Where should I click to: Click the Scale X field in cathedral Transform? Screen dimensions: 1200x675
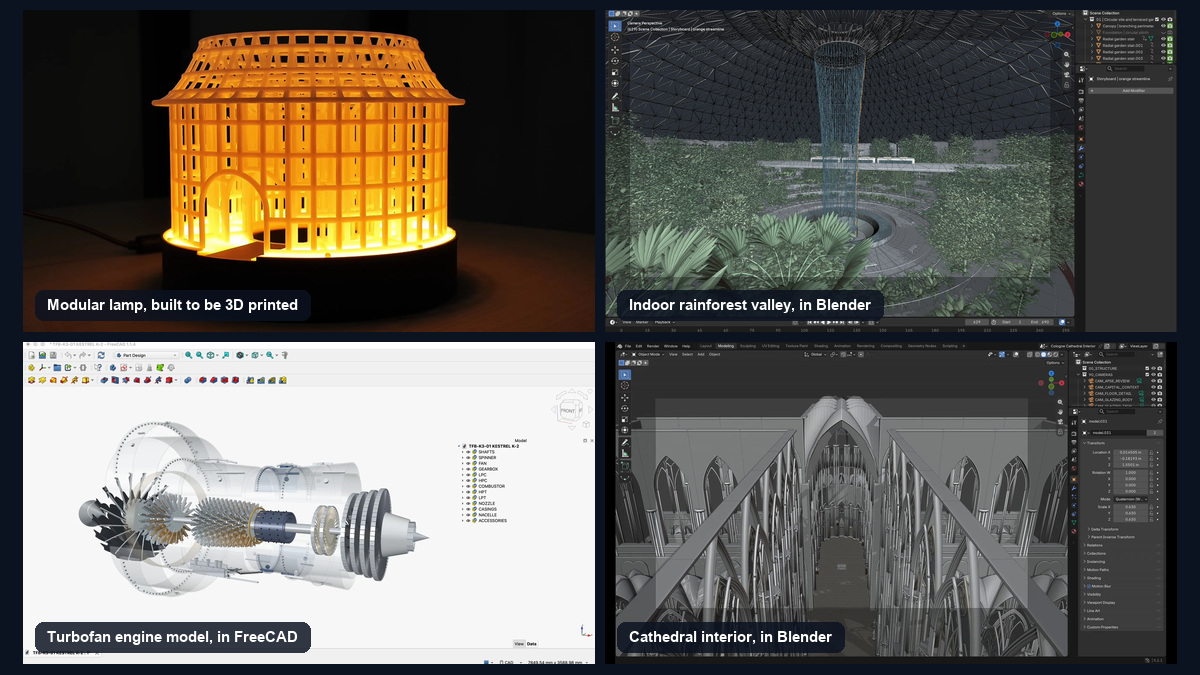pyautogui.click(x=1130, y=507)
